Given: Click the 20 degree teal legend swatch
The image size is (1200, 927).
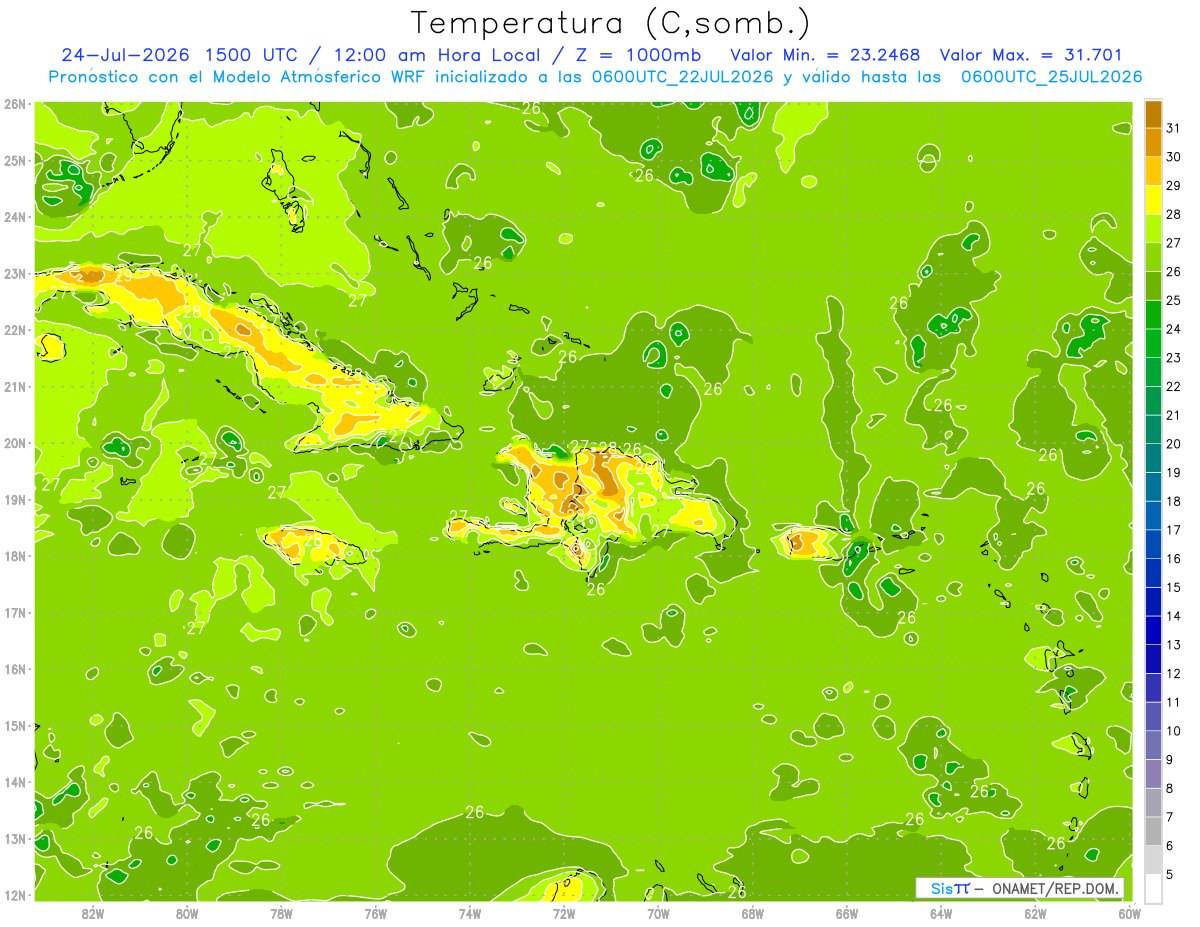Looking at the screenshot, I should tap(1153, 430).
